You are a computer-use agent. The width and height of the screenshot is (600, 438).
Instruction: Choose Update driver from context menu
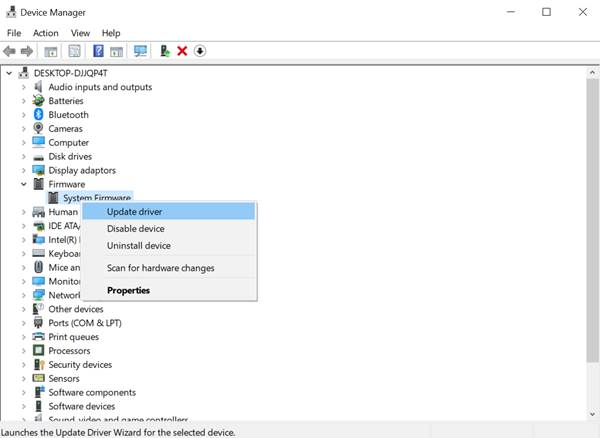pos(134,211)
